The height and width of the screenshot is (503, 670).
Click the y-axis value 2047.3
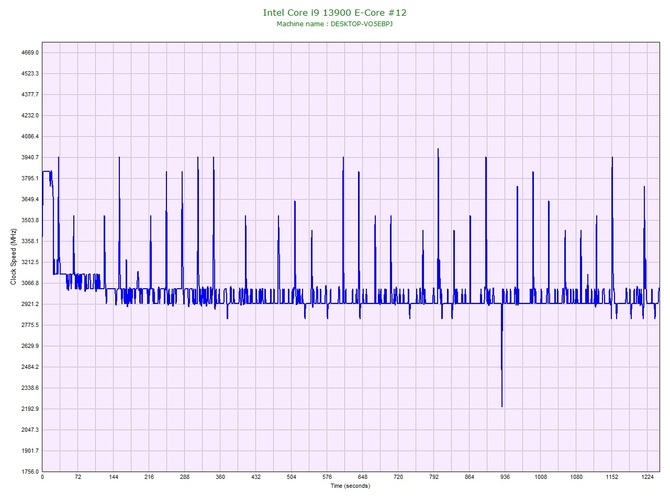30,429
